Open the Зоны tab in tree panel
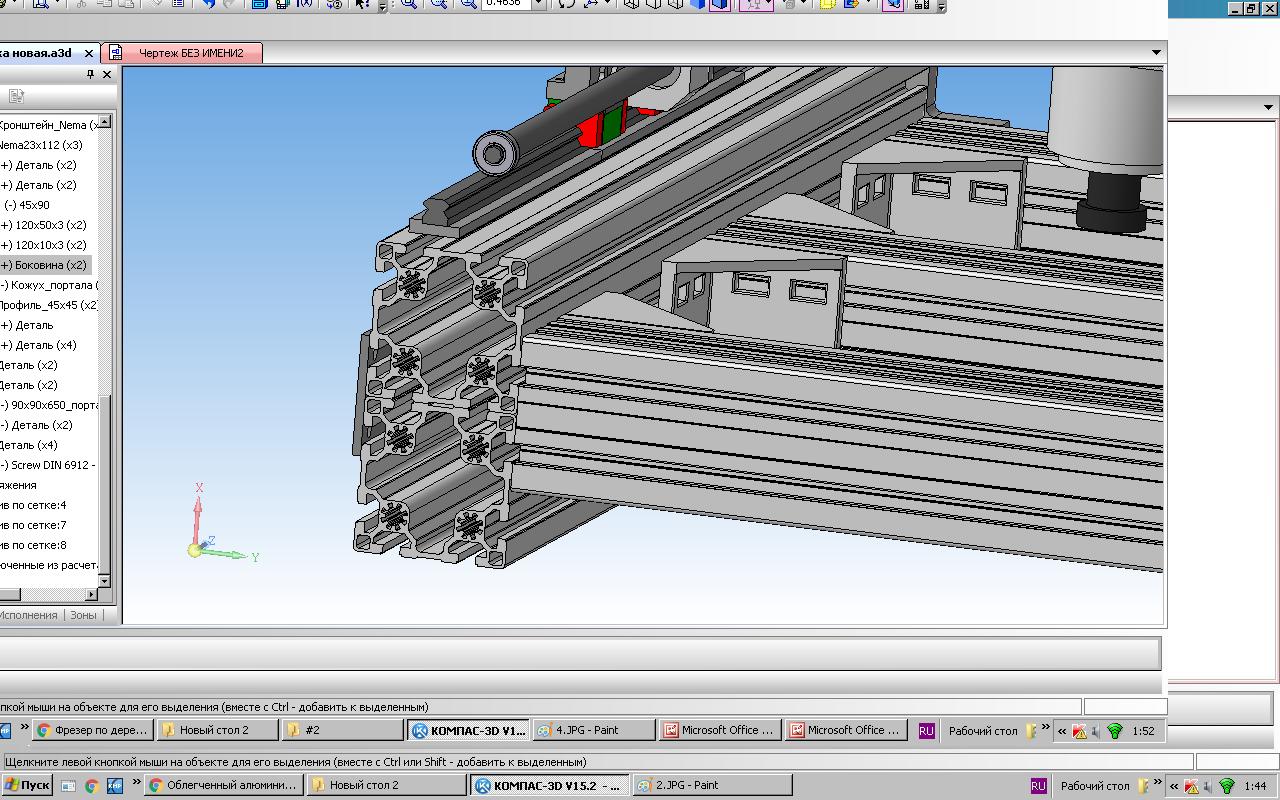 pyautogui.click(x=83, y=615)
